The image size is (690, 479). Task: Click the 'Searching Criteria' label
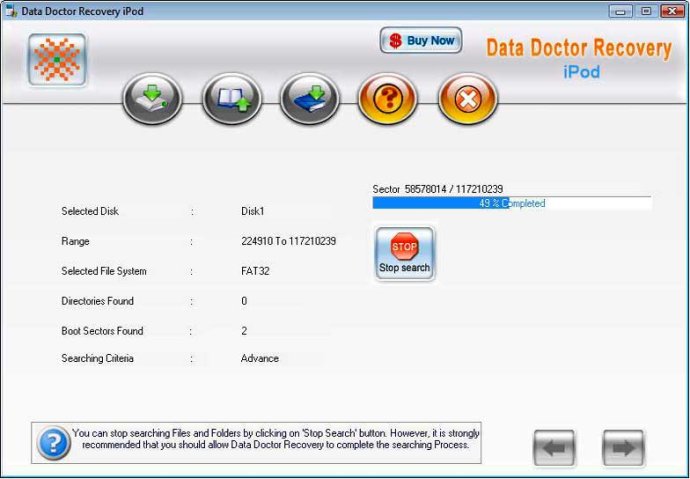(x=97, y=358)
